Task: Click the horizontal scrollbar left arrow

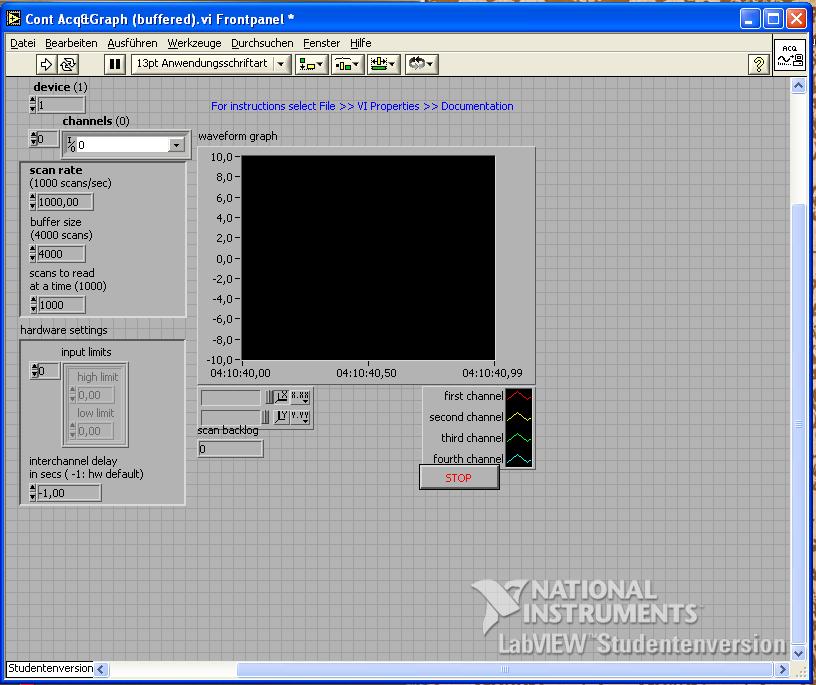Action: [101, 669]
